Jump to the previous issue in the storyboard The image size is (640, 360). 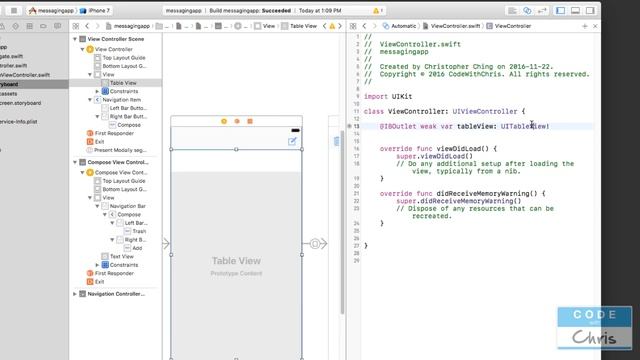click(325, 26)
